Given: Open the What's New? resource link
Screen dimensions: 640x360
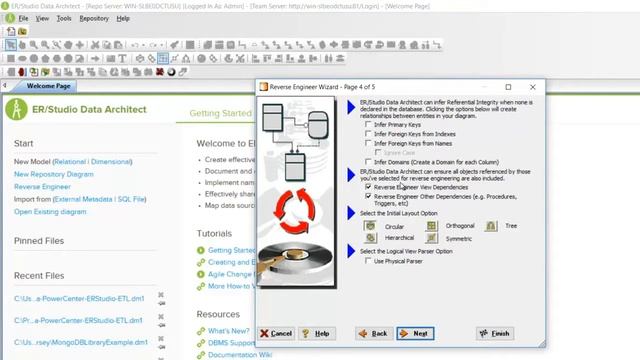Looking at the screenshot, I should point(229,331).
